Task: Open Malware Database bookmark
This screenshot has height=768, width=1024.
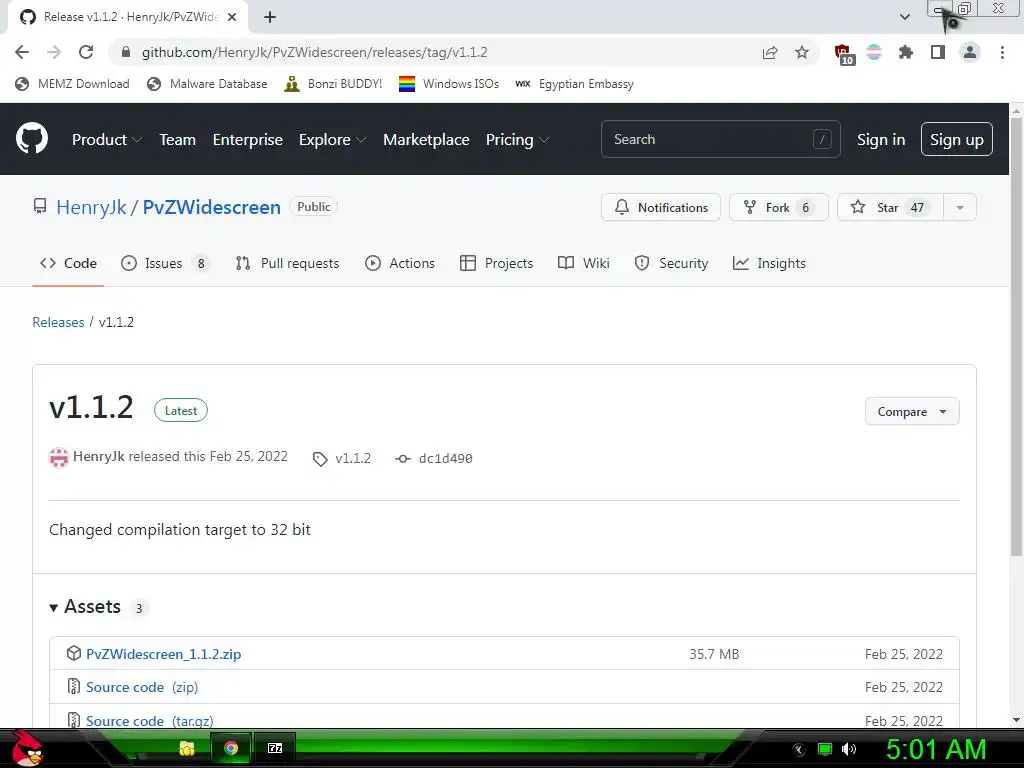Action: coord(208,84)
